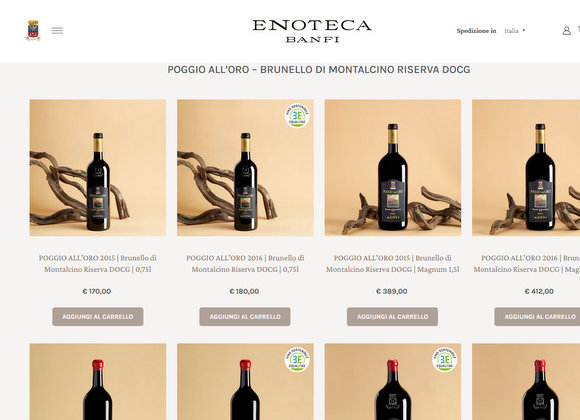Open the user account icon
The height and width of the screenshot is (420, 580).
click(566, 31)
